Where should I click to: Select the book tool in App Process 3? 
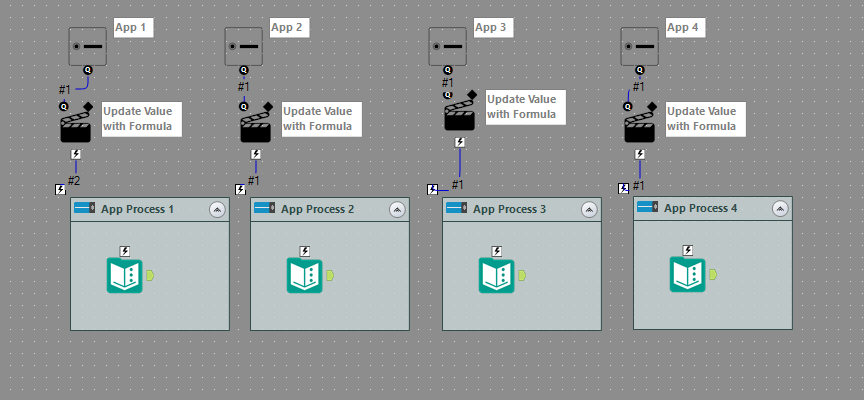point(496,275)
